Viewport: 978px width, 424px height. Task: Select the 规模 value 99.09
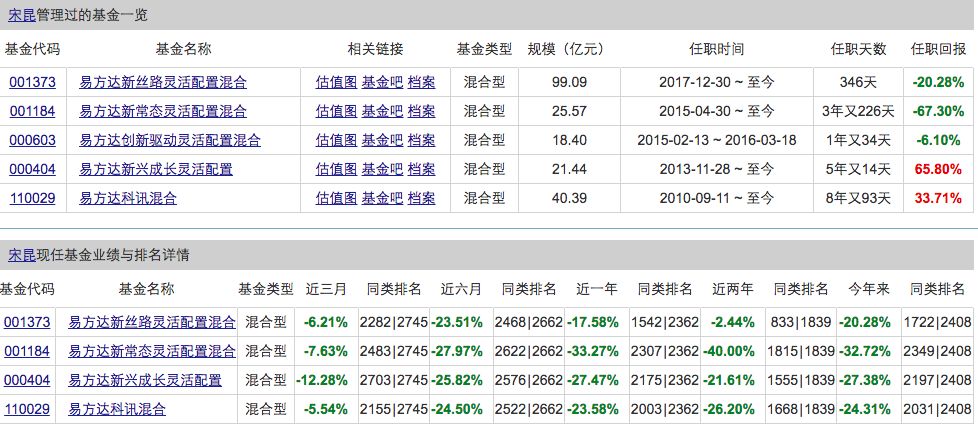click(x=569, y=82)
